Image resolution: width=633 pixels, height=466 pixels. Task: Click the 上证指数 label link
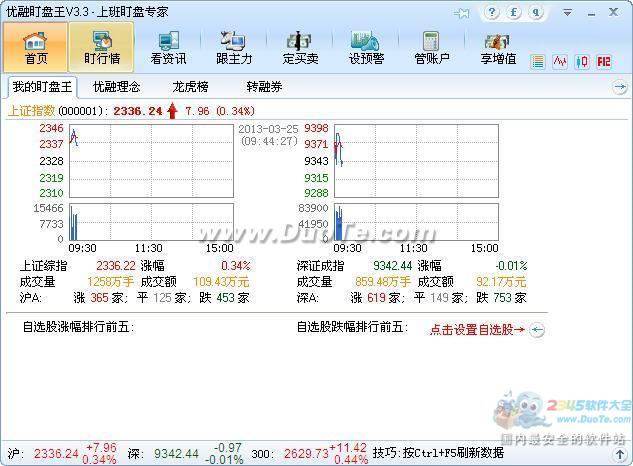click(x=31, y=111)
